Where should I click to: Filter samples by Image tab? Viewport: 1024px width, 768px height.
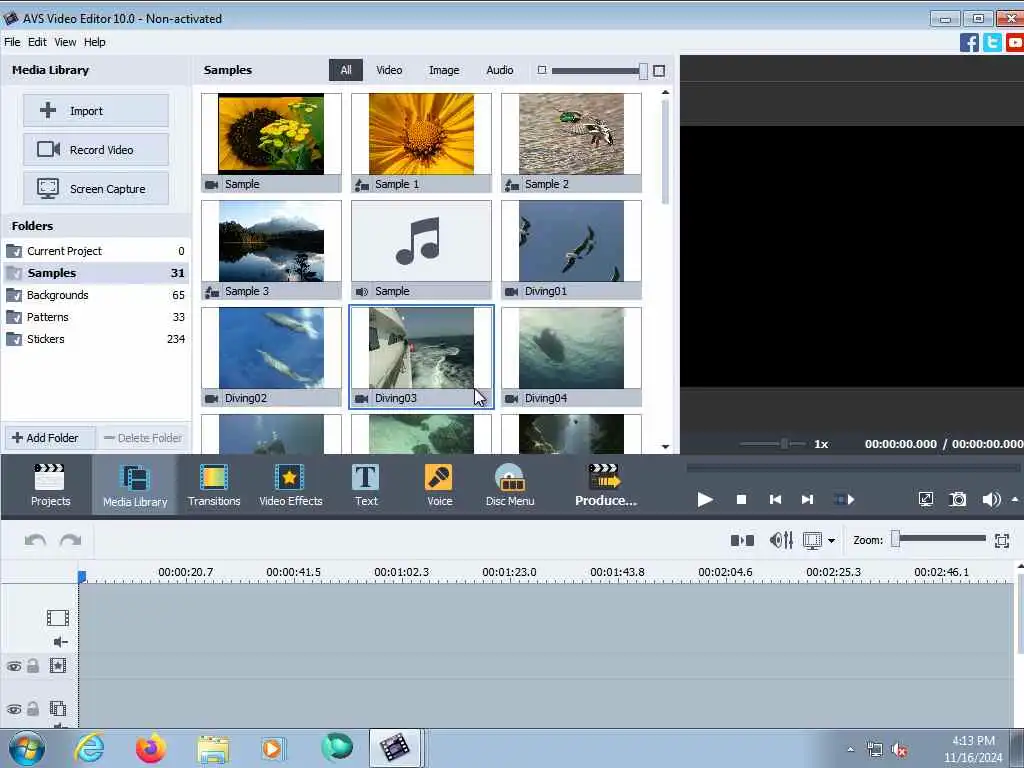pos(443,70)
